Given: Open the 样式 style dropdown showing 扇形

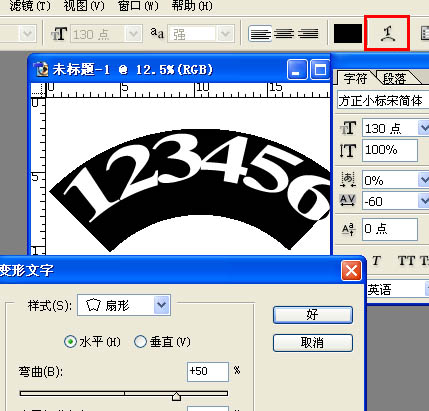Looking at the screenshot, I should click(124, 305).
